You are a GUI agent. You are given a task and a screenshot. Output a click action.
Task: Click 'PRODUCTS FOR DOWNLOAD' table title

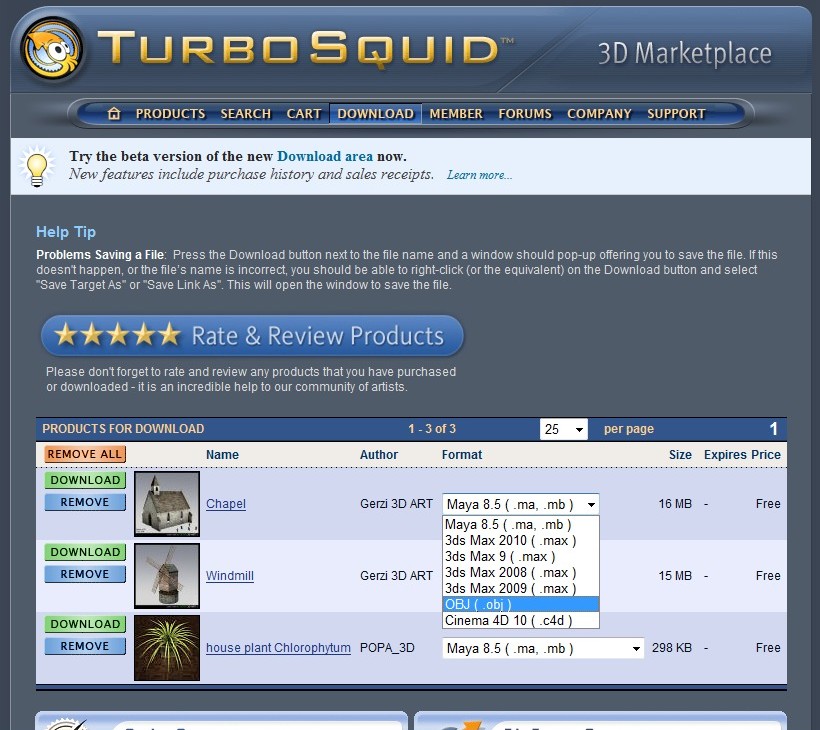point(123,429)
